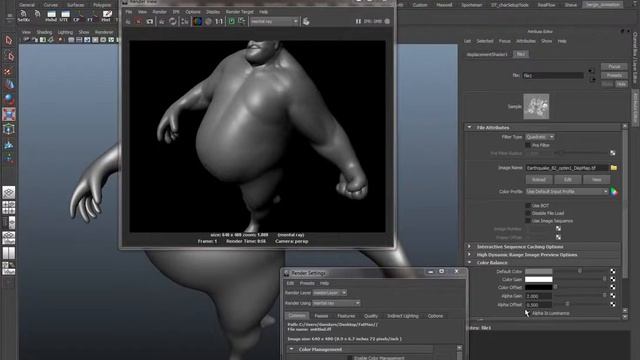Image resolution: width=640 pixels, height=360 pixels.
Task: Switch to Indirect Lighting tab in Render Settings
Action: click(x=403, y=316)
